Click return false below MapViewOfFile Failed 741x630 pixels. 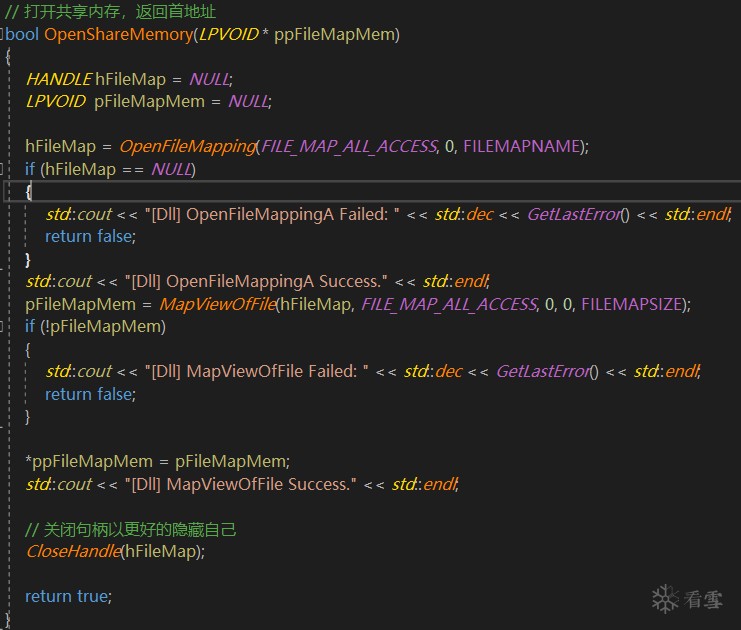click(89, 394)
